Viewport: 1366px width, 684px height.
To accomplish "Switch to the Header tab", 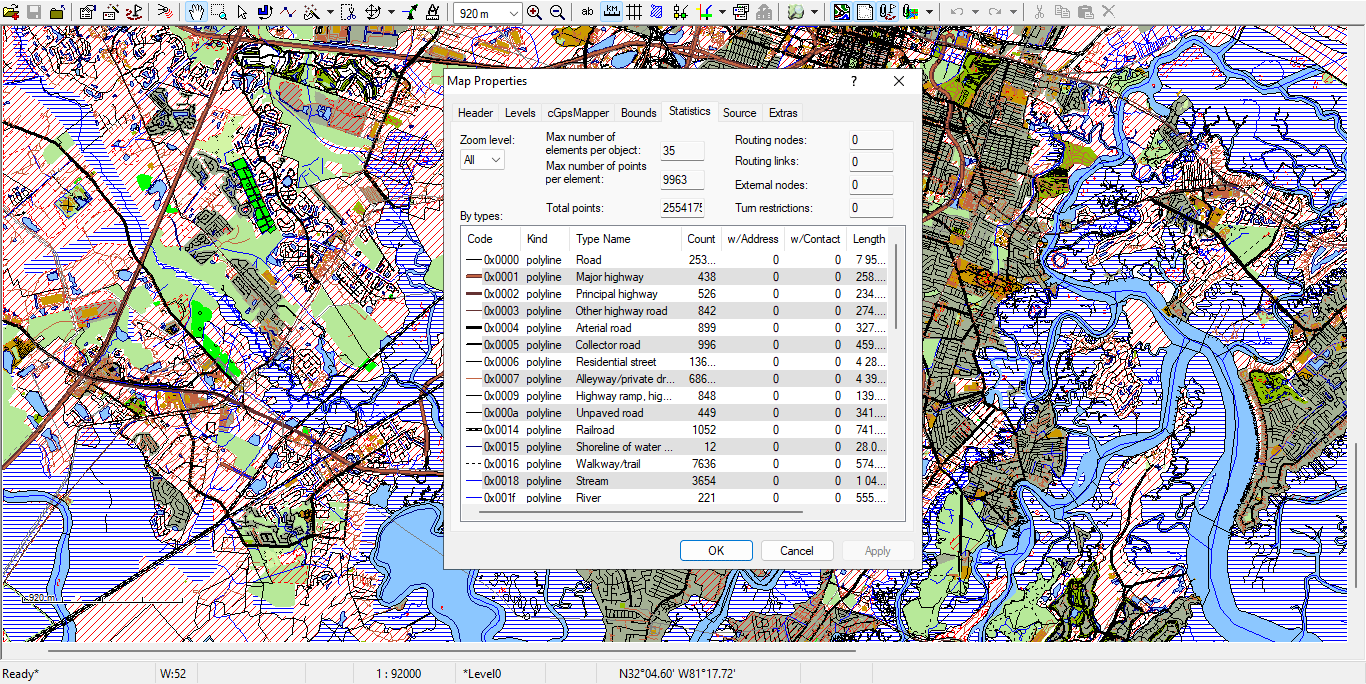I will [475, 112].
